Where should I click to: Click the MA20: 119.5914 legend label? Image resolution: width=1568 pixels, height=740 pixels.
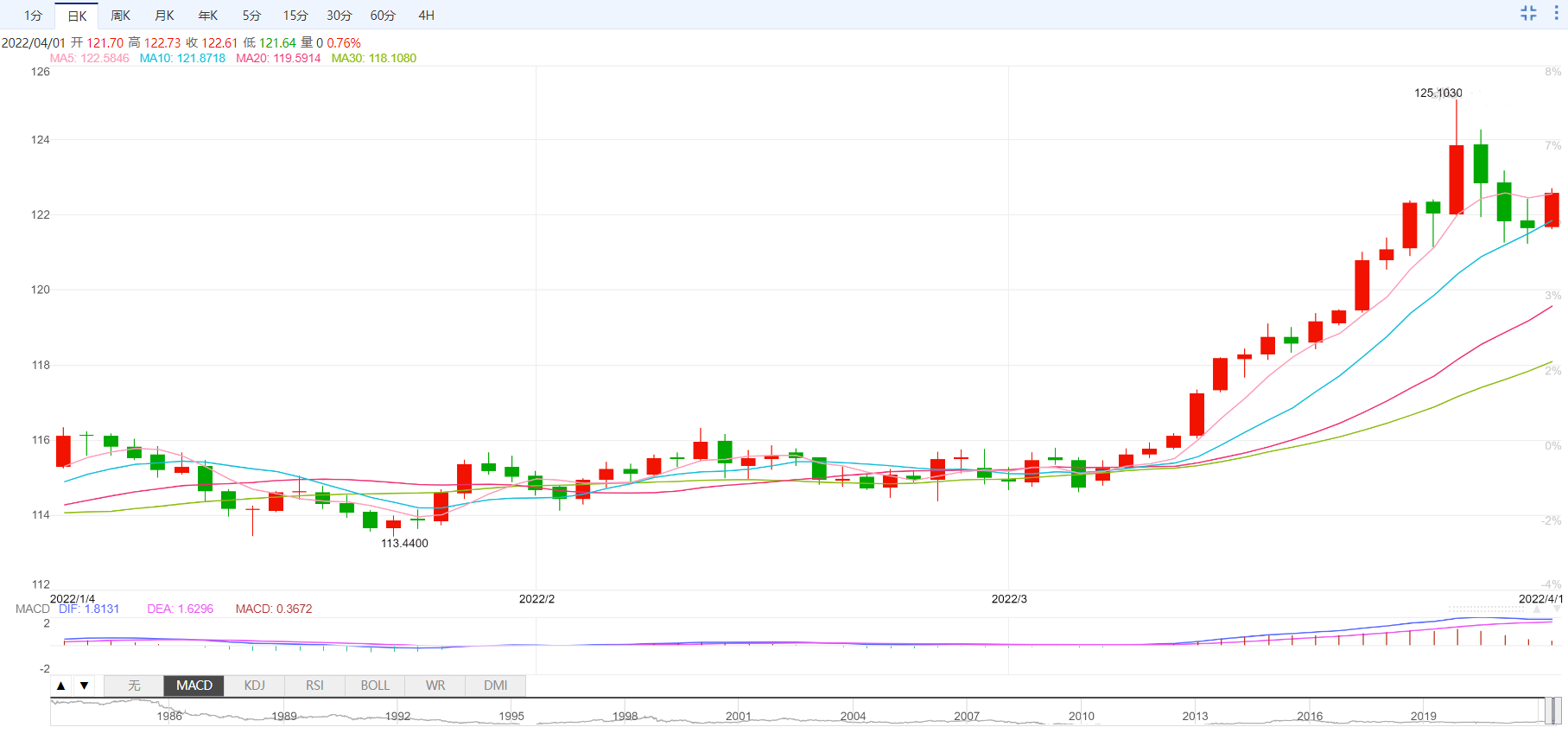278,58
